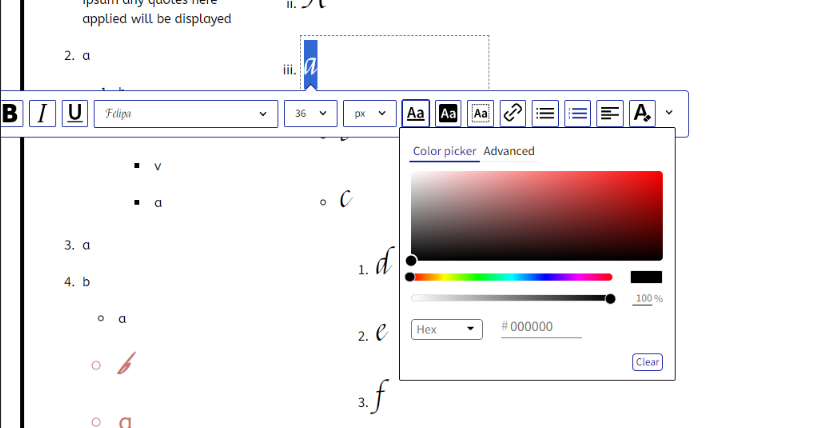This screenshot has width=838, height=428.
Task: Open the px unit dropdown
Action: pyautogui.click(x=370, y=114)
